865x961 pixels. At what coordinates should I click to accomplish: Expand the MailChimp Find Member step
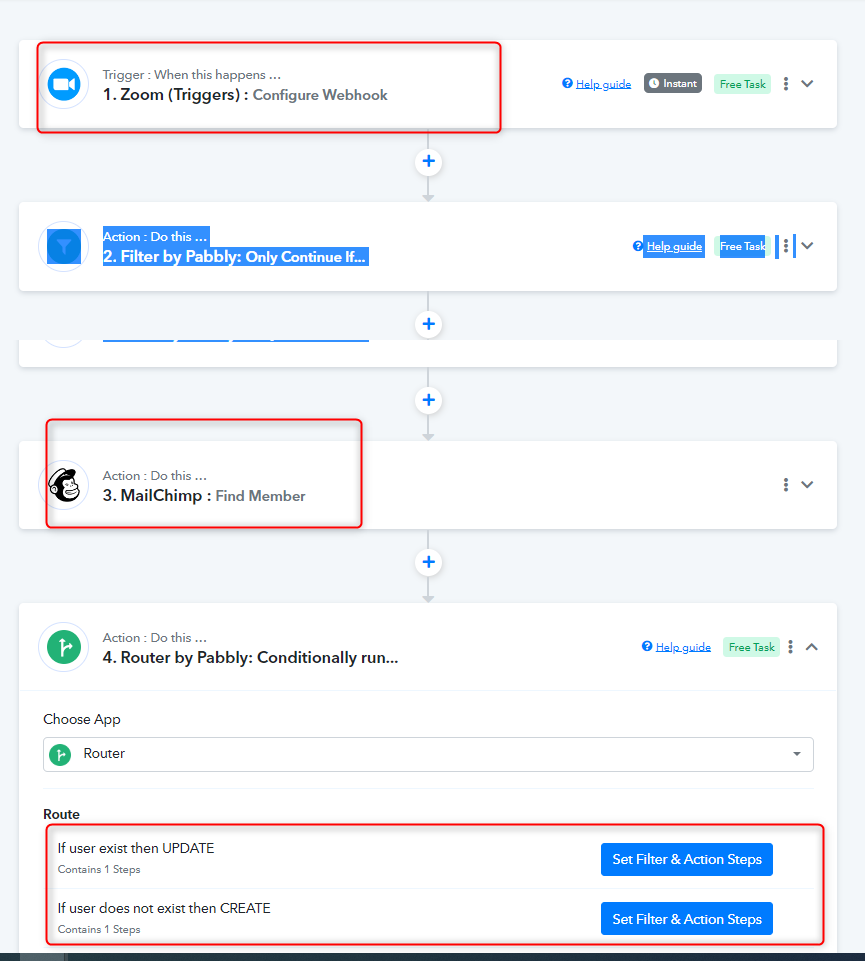click(808, 485)
